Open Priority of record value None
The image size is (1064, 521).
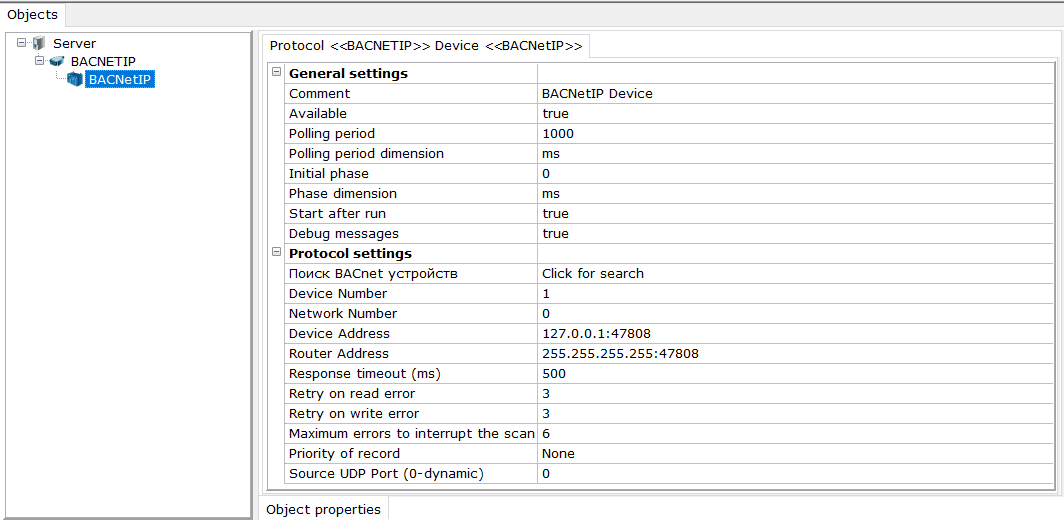pos(795,454)
